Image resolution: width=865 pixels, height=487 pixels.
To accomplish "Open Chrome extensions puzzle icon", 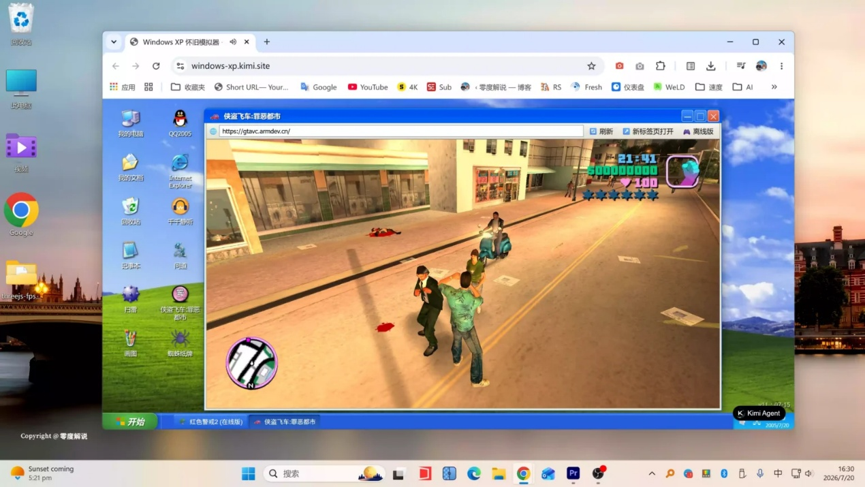I will coord(660,66).
